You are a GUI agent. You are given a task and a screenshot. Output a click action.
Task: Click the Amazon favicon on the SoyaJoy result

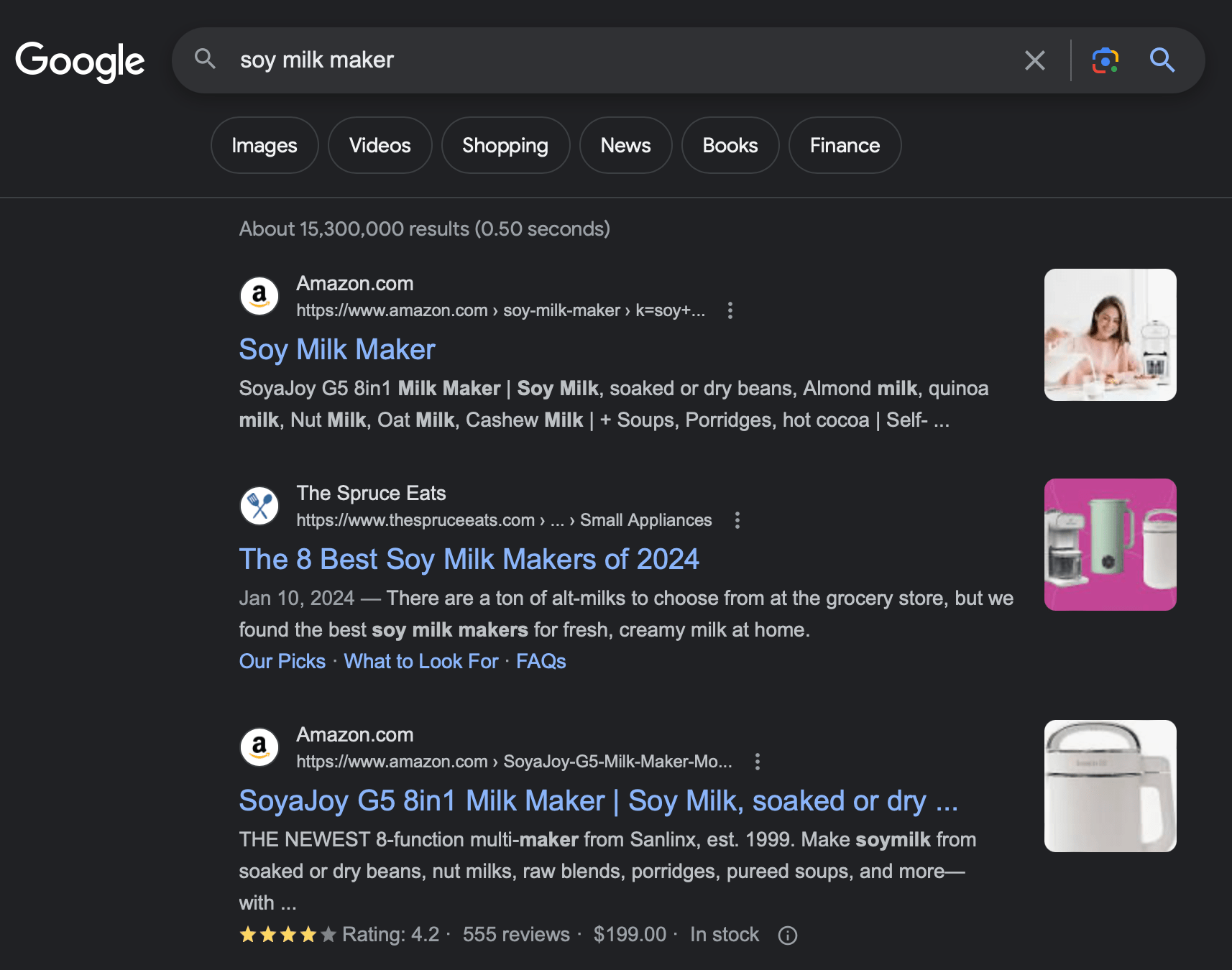coord(259,747)
